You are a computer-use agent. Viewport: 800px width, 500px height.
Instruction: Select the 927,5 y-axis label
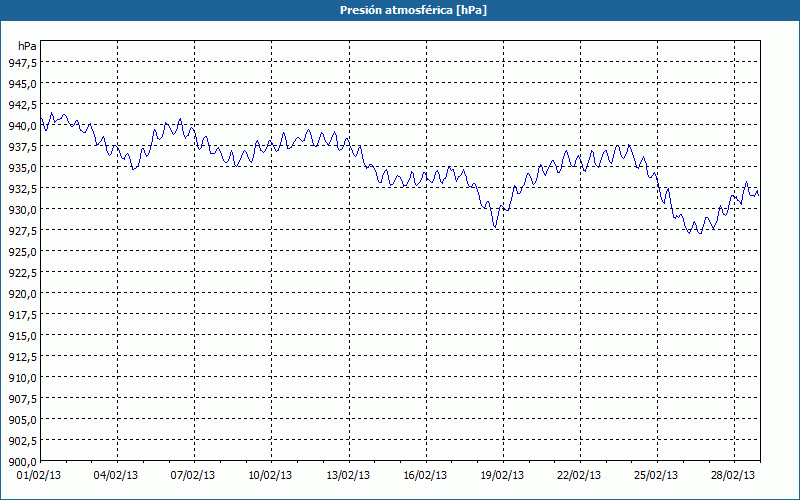(22, 230)
